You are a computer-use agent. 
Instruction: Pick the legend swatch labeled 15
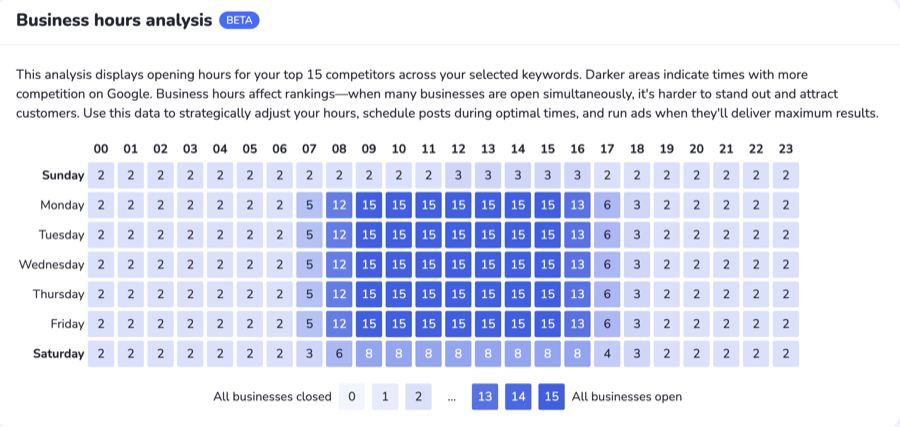pyautogui.click(x=552, y=397)
